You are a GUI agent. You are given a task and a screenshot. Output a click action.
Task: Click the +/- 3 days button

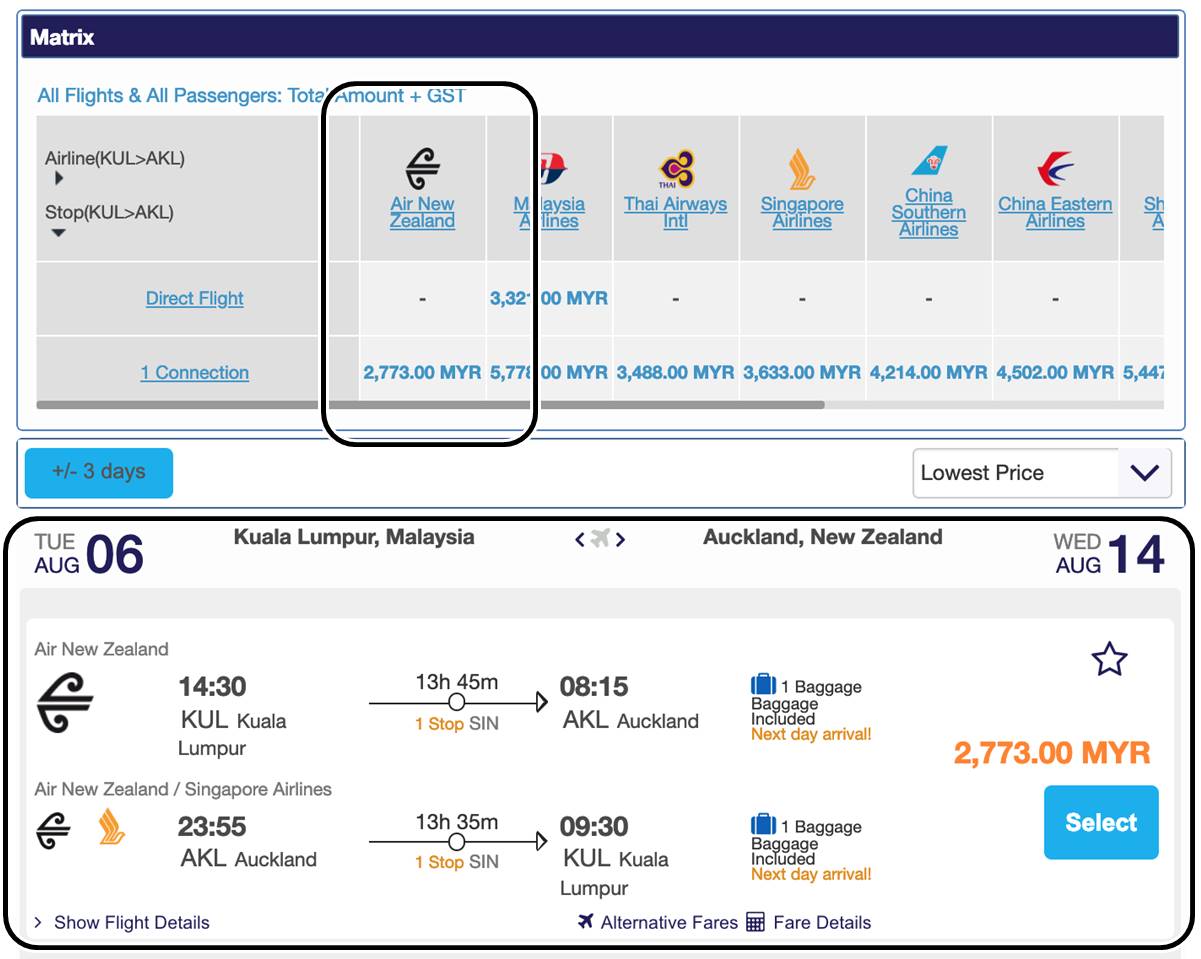point(99,472)
